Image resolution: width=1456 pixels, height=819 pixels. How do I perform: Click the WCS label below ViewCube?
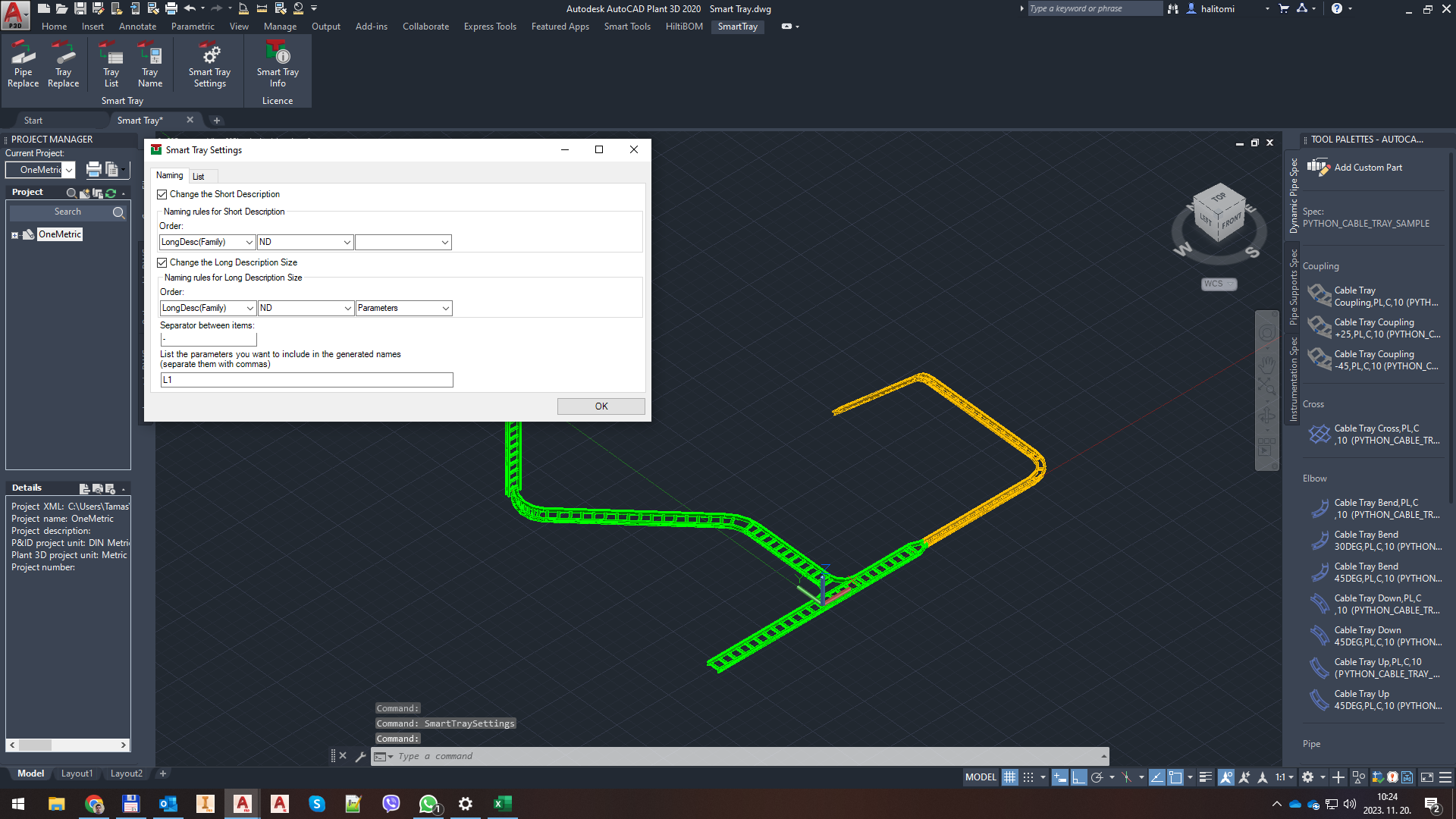[x=1214, y=284]
